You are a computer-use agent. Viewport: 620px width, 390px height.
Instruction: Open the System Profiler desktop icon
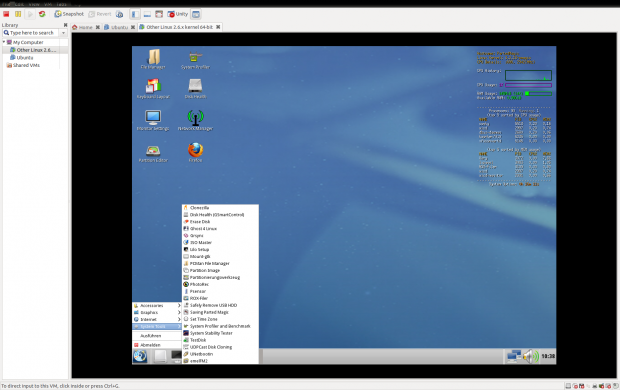(195, 60)
